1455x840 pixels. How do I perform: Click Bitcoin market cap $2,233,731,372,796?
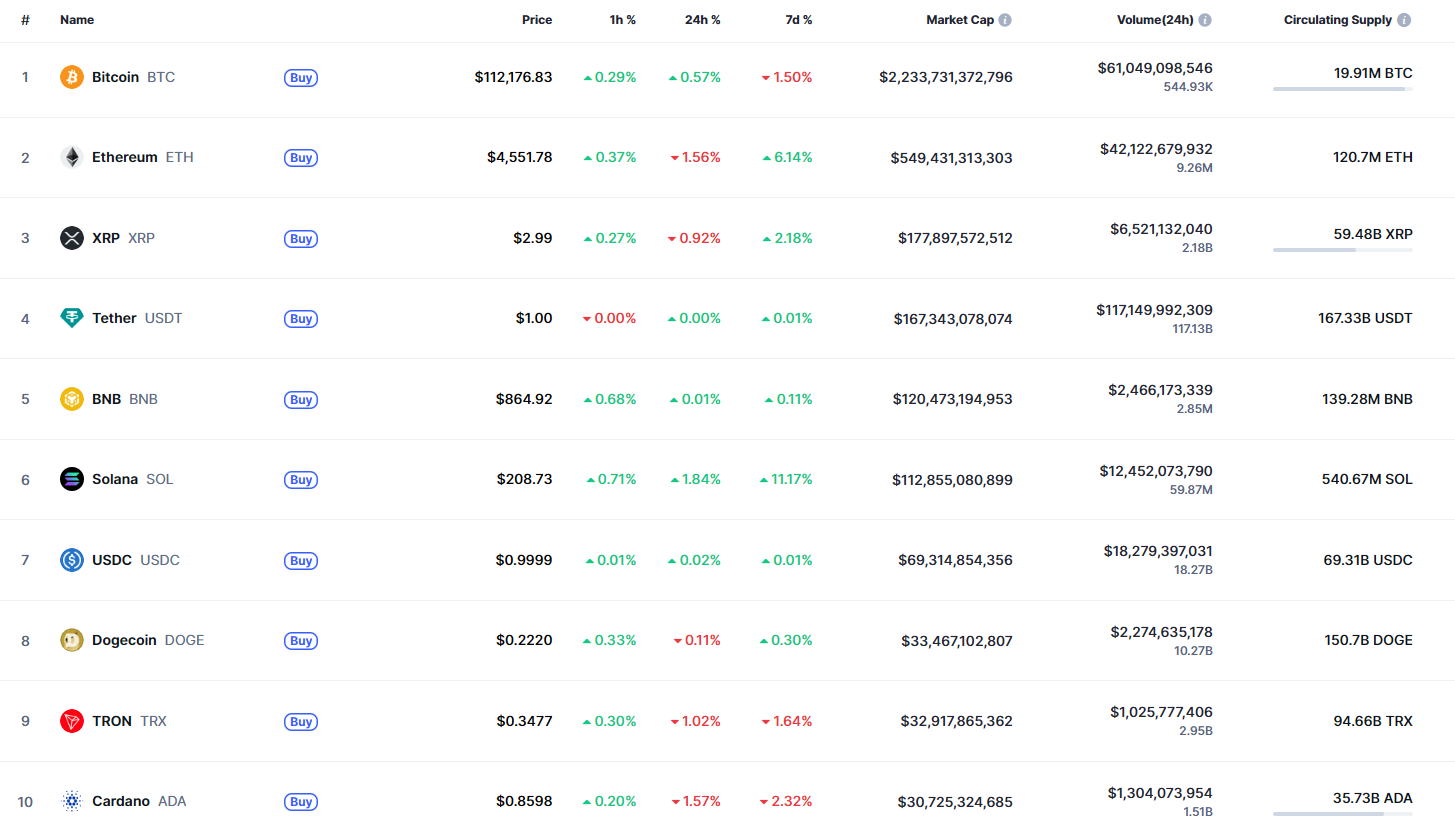point(946,77)
